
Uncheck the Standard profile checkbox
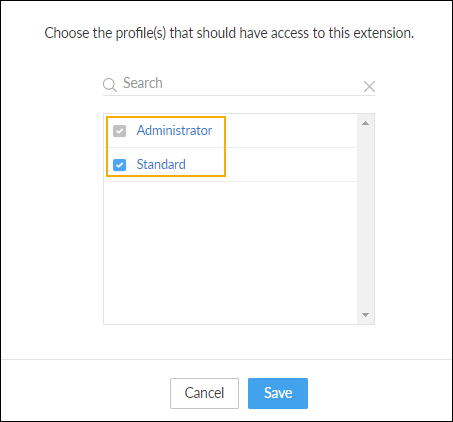coord(119,165)
